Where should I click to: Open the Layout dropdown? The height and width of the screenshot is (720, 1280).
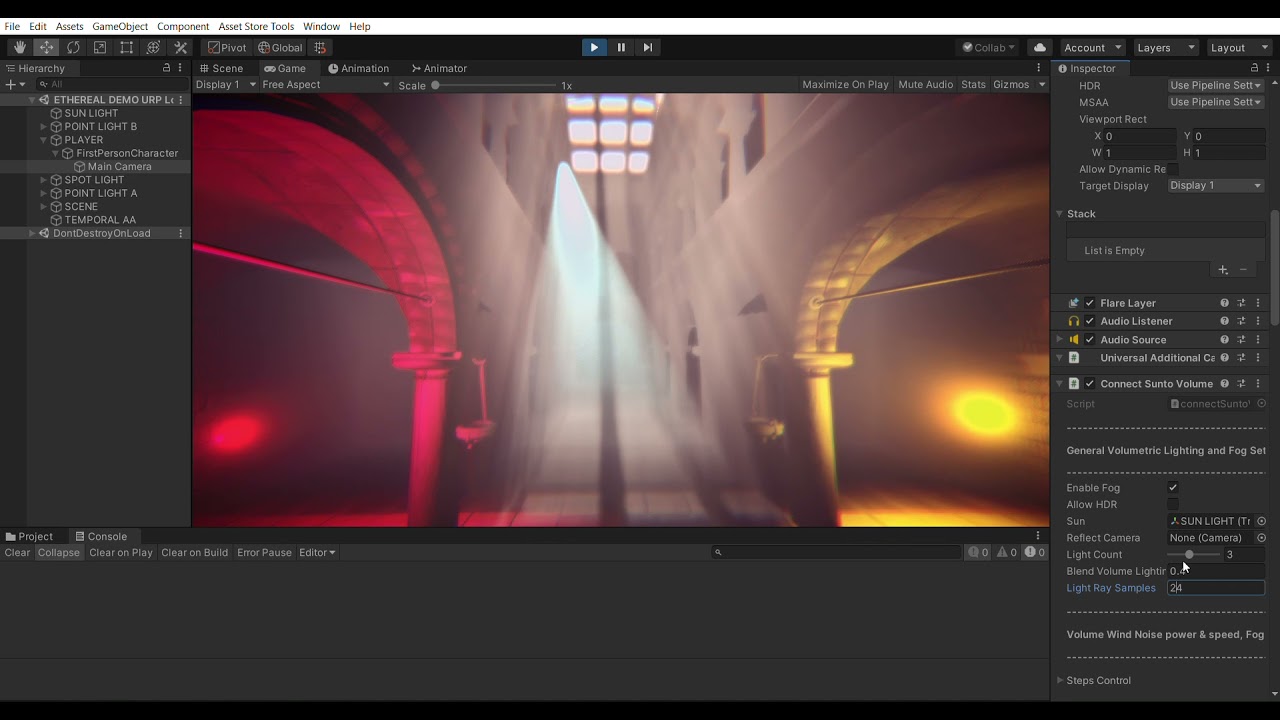point(1237,47)
